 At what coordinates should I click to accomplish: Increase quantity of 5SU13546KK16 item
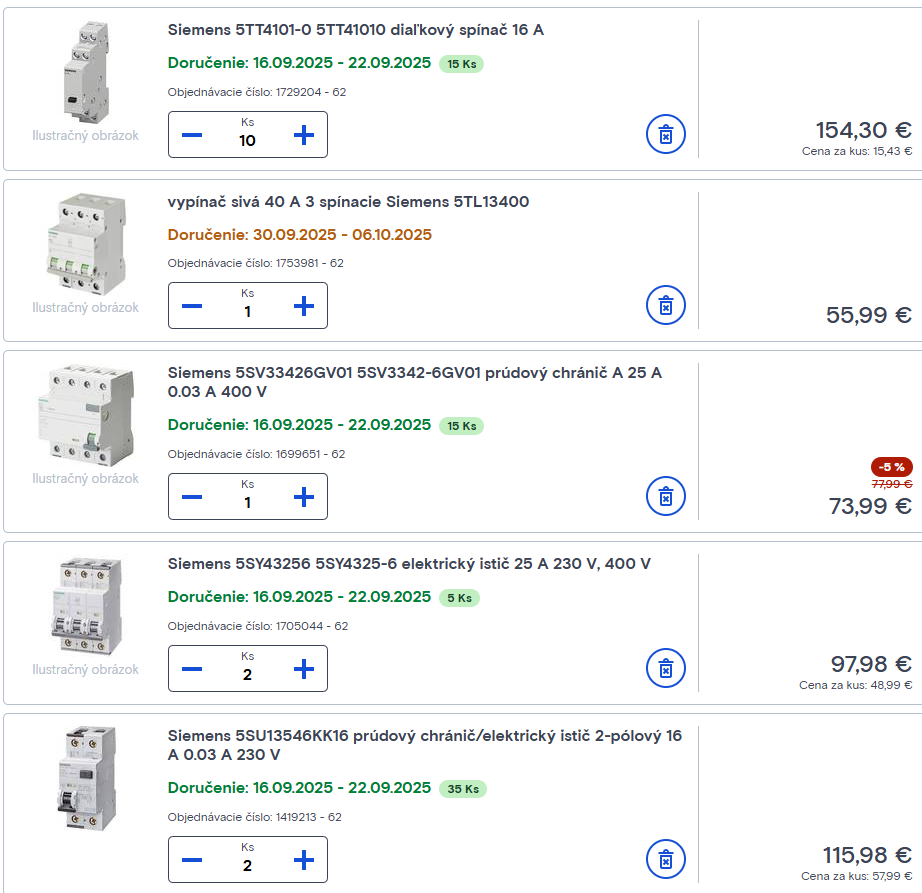point(303,859)
